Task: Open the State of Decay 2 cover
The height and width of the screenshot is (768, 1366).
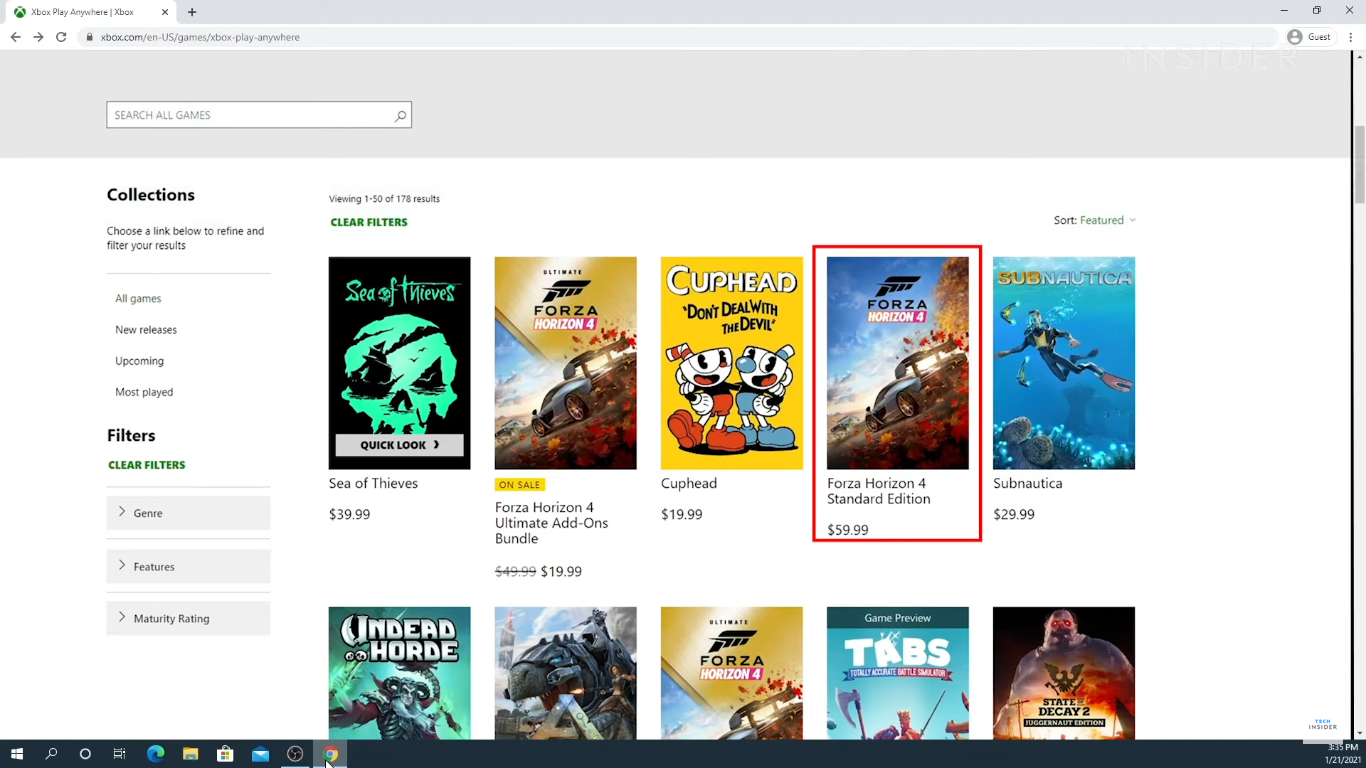Action: (x=1064, y=673)
